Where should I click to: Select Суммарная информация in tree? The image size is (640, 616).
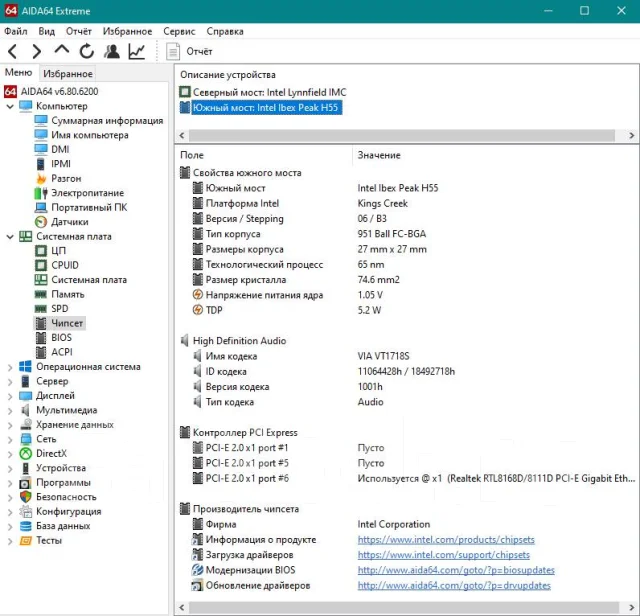tap(107, 120)
